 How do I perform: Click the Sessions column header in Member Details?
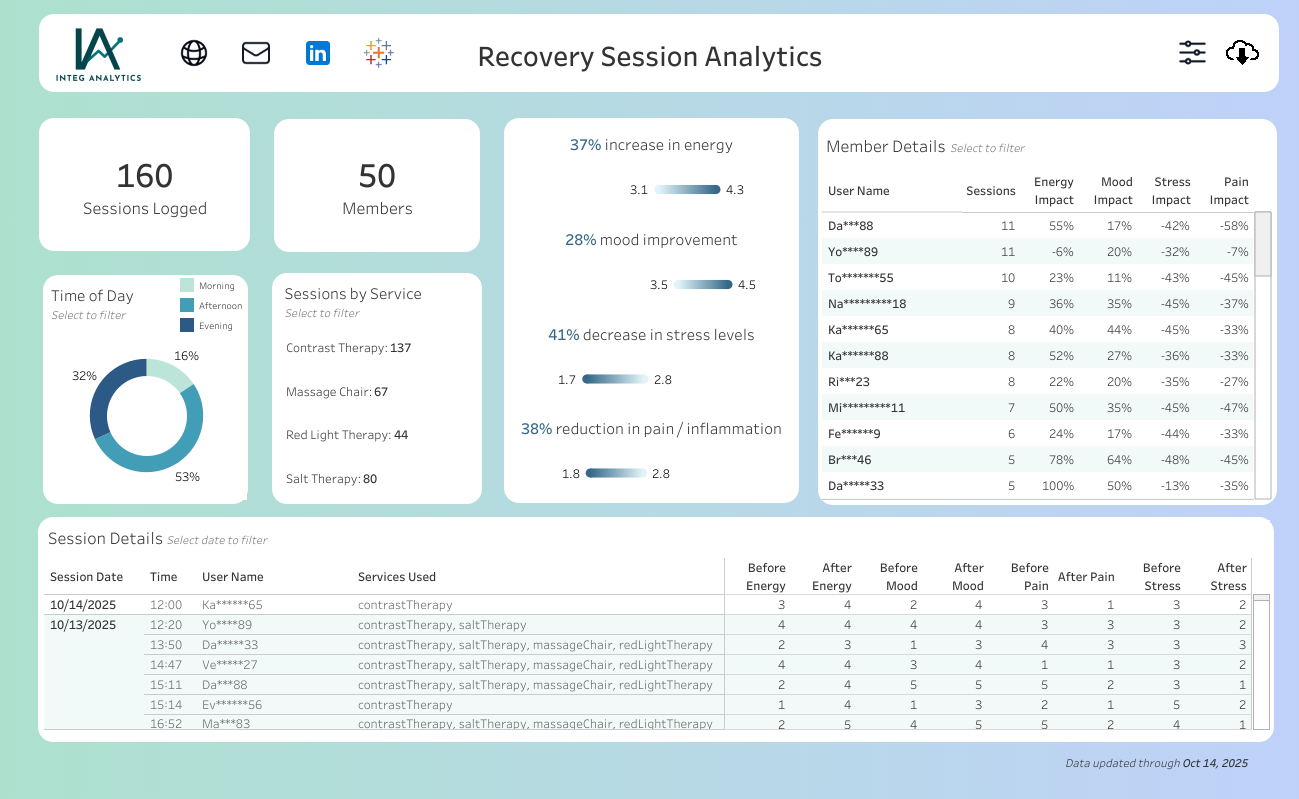click(x=991, y=191)
